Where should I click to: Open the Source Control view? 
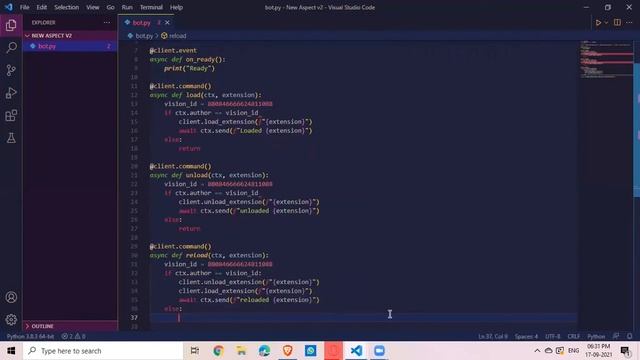pos(11,70)
